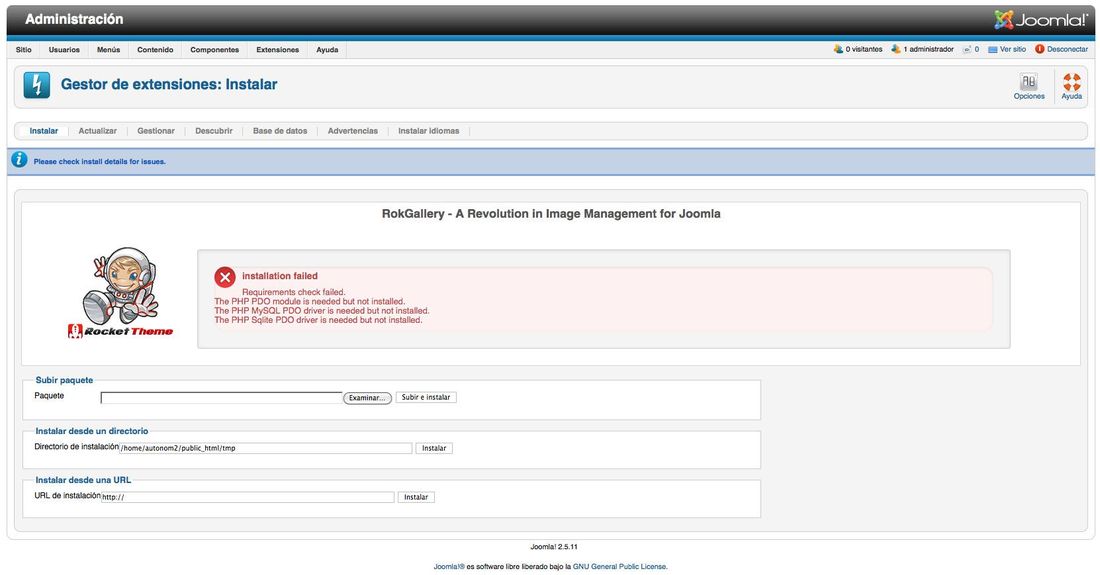
Task: Click the messages count icon
Action: [x=967, y=49]
